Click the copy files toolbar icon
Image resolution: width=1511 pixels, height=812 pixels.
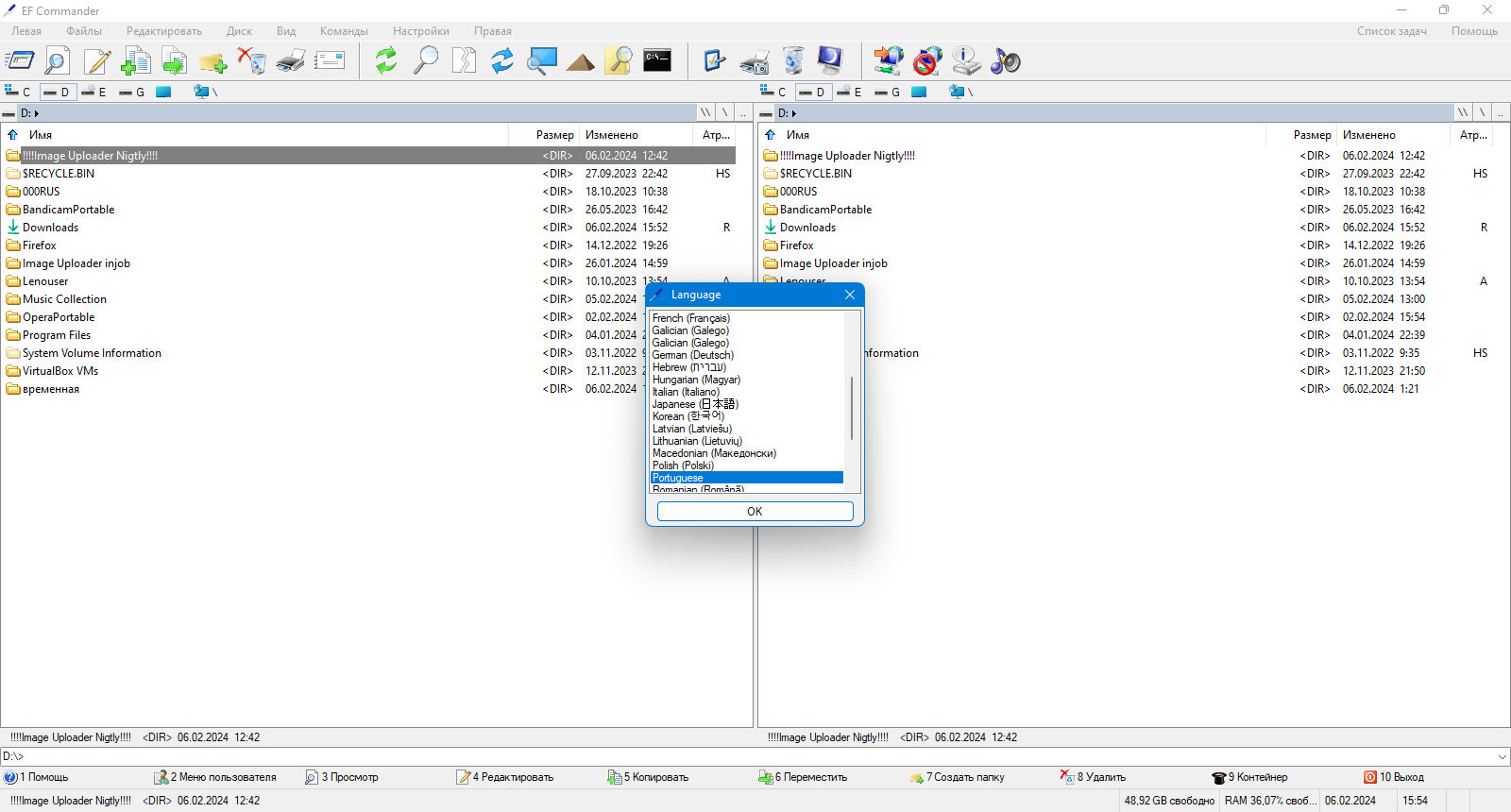pyautogui.click(x=136, y=61)
